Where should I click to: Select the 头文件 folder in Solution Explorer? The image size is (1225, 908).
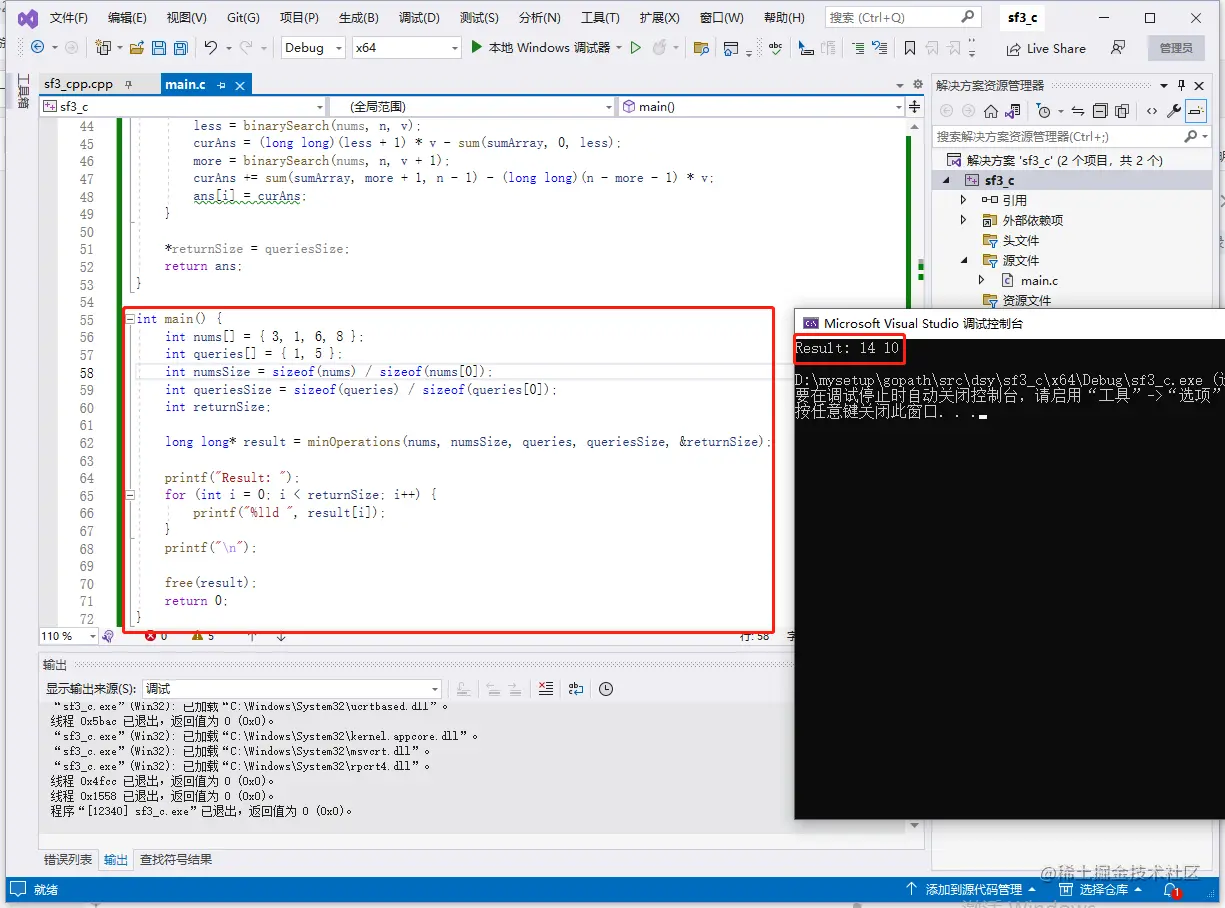1021,240
